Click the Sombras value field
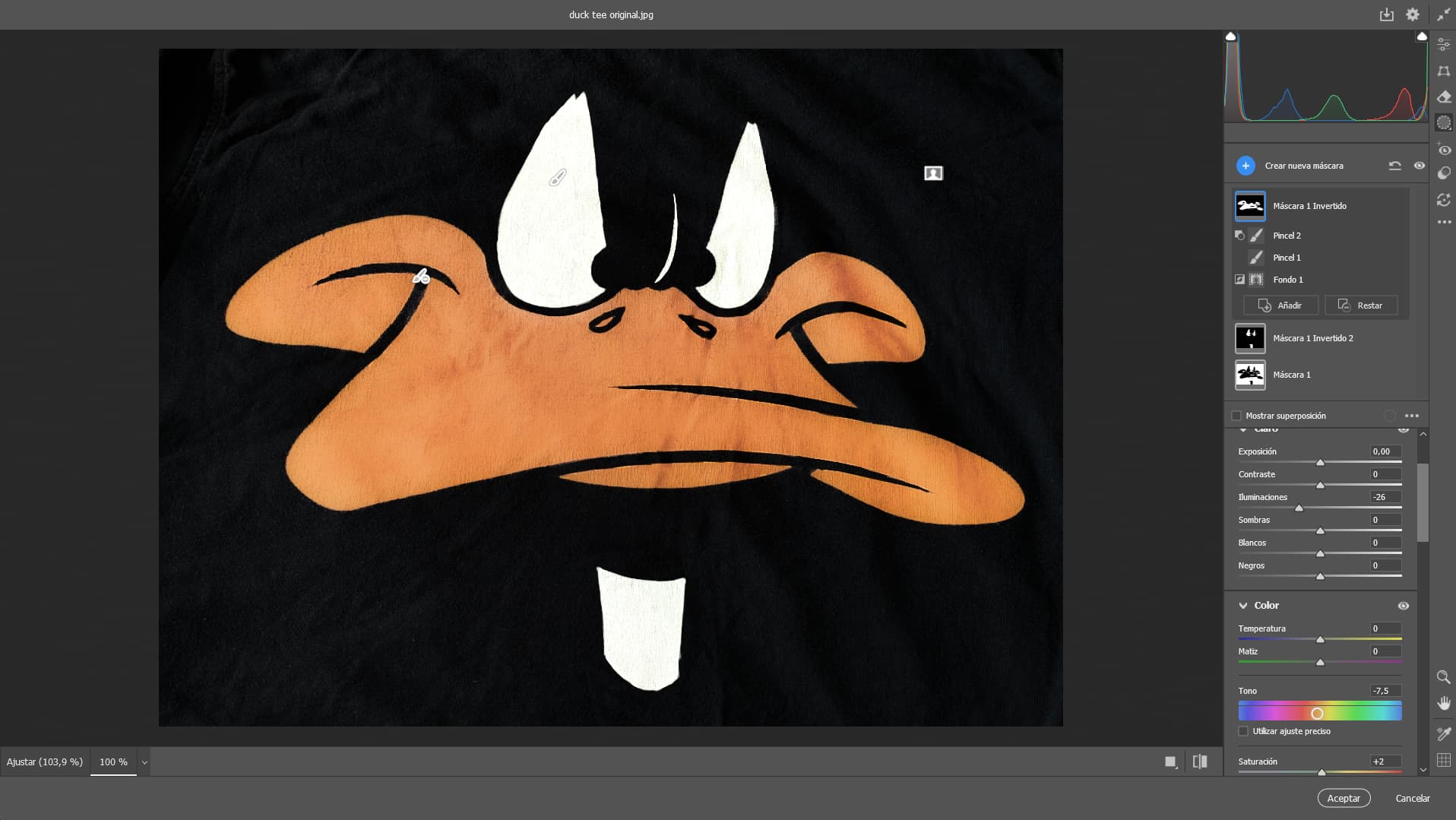 pyautogui.click(x=1385, y=520)
